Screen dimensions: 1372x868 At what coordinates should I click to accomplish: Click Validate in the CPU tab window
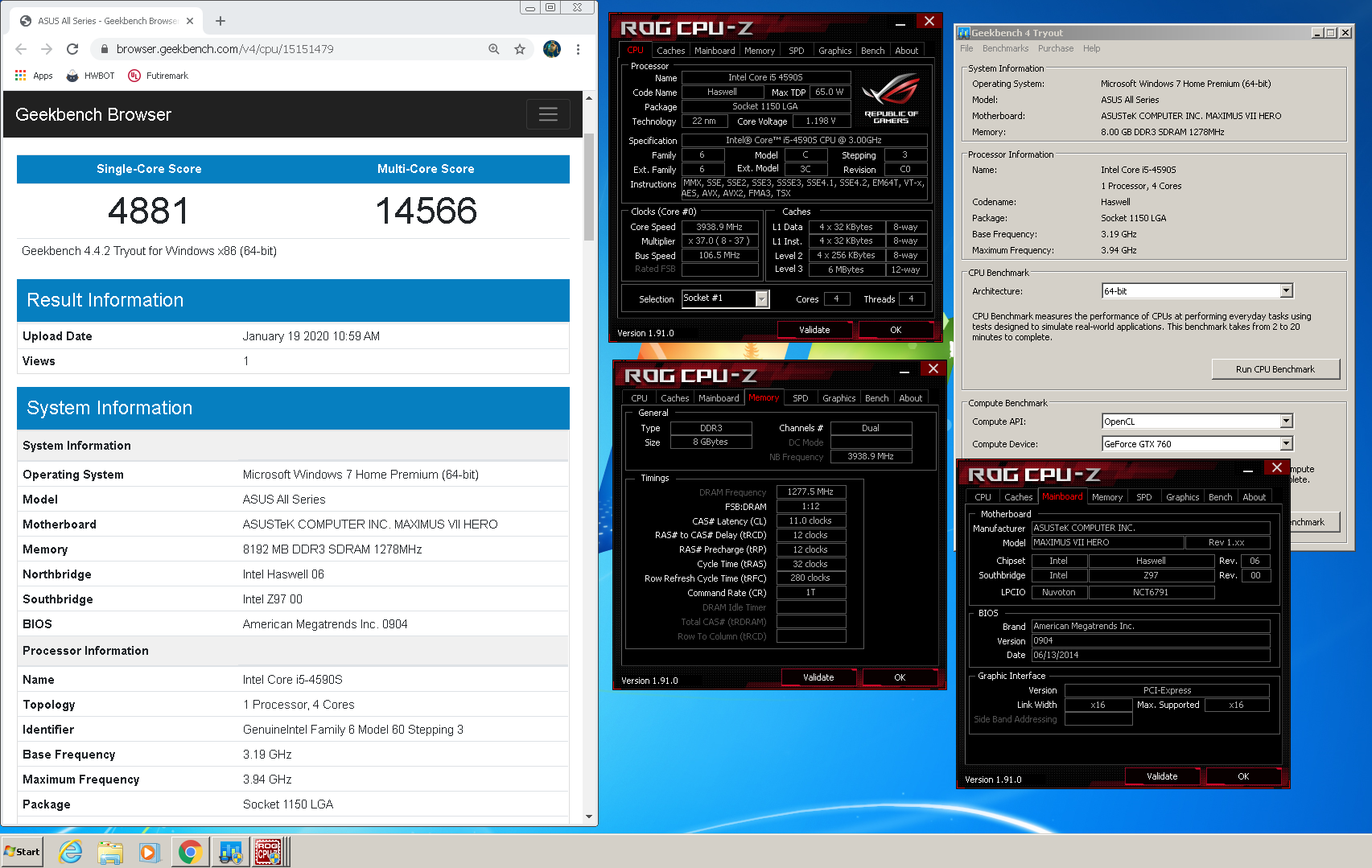(x=814, y=330)
